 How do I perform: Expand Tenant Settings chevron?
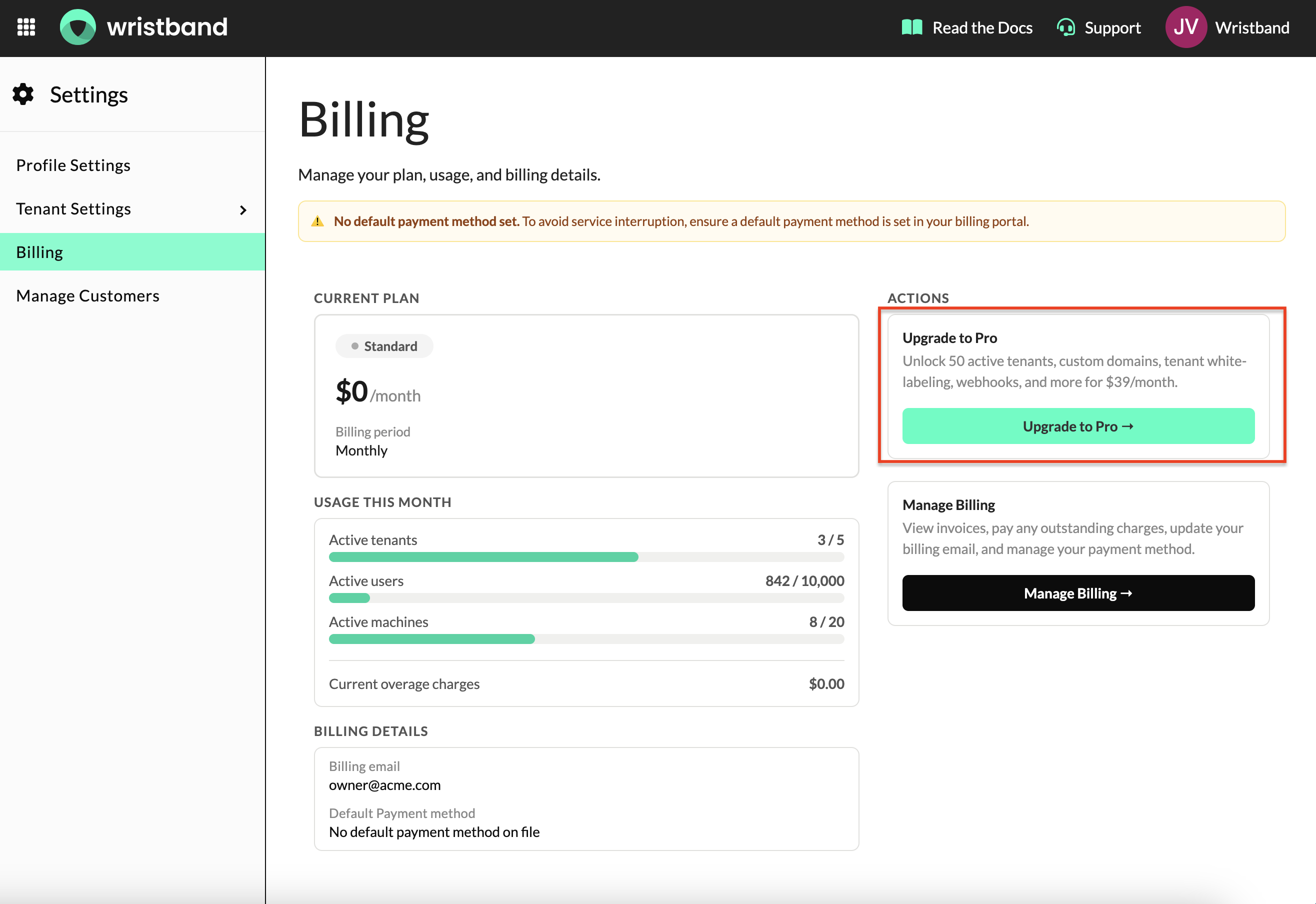point(243,210)
